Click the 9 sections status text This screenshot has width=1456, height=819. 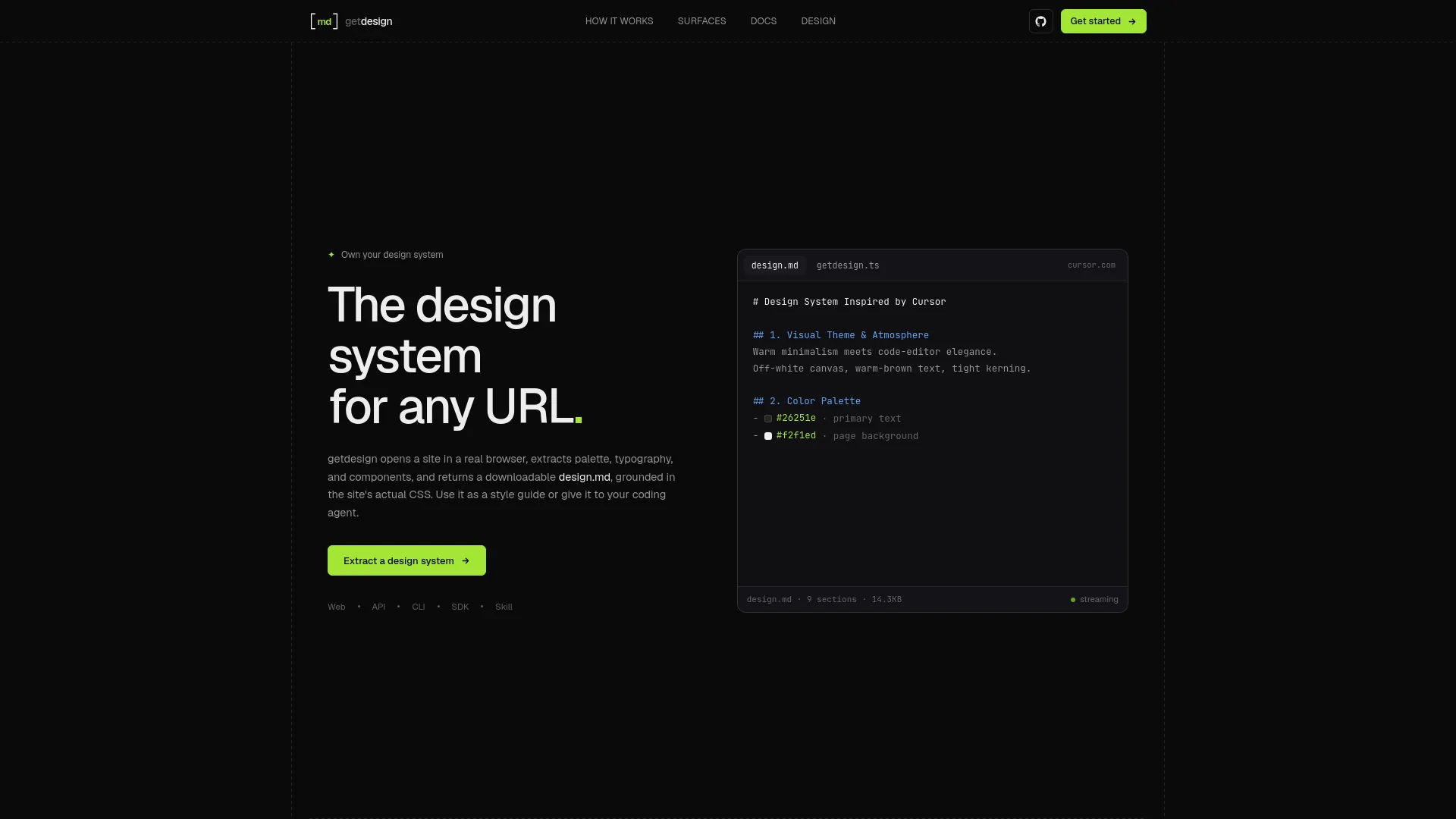tap(832, 600)
